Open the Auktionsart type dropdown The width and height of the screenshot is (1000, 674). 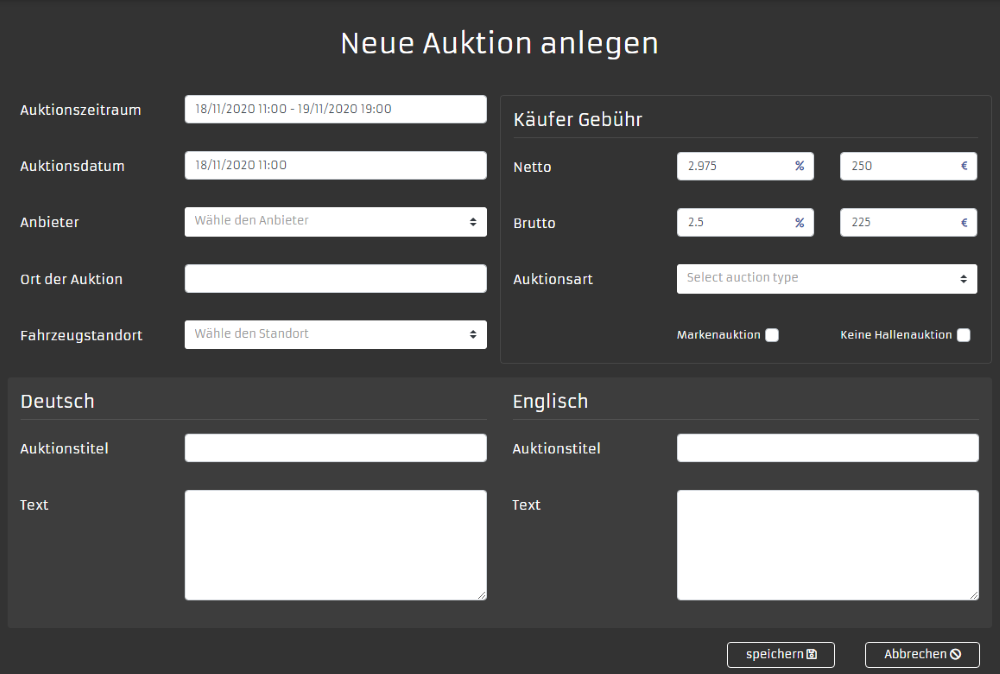[x=826, y=279]
